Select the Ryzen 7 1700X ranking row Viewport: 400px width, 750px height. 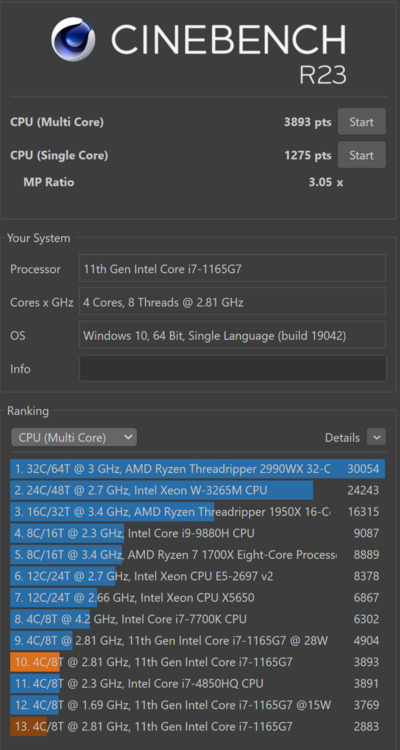pyautogui.click(x=198, y=554)
